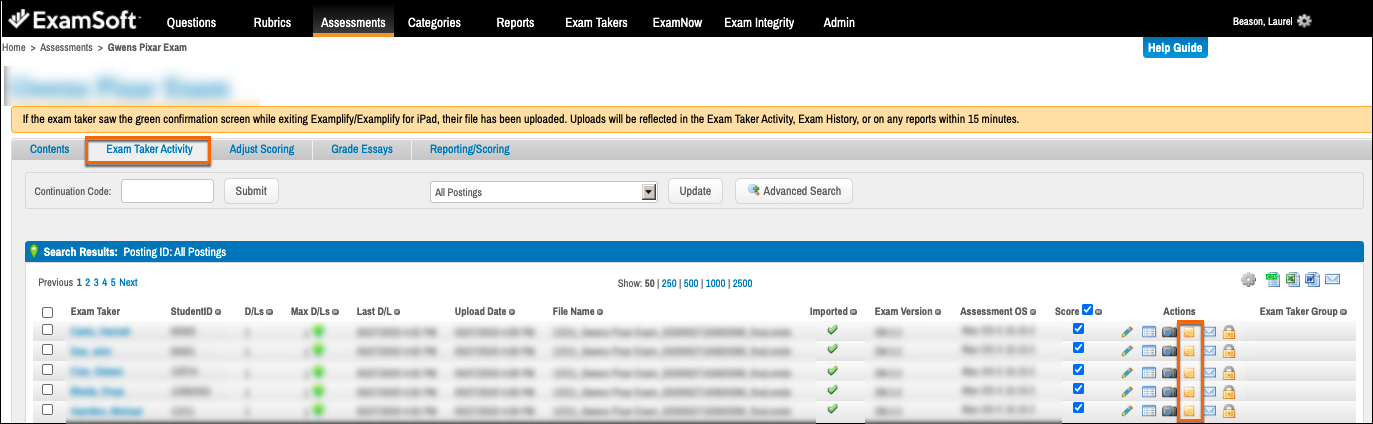Viewport: 1373px width, 424px height.
Task: Switch to Exam Taker Activity tab
Action: coord(150,150)
